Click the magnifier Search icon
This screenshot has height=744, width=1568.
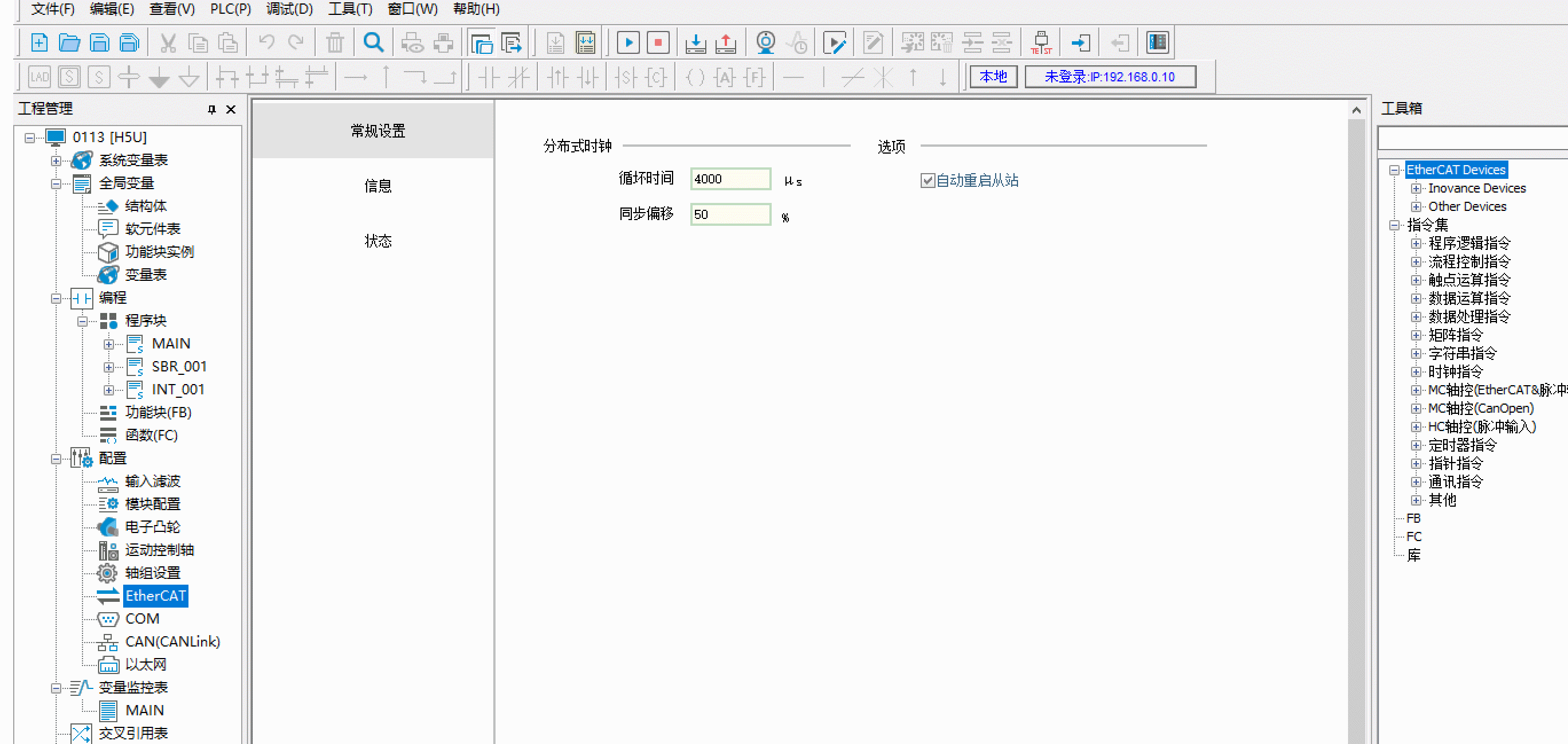click(373, 42)
